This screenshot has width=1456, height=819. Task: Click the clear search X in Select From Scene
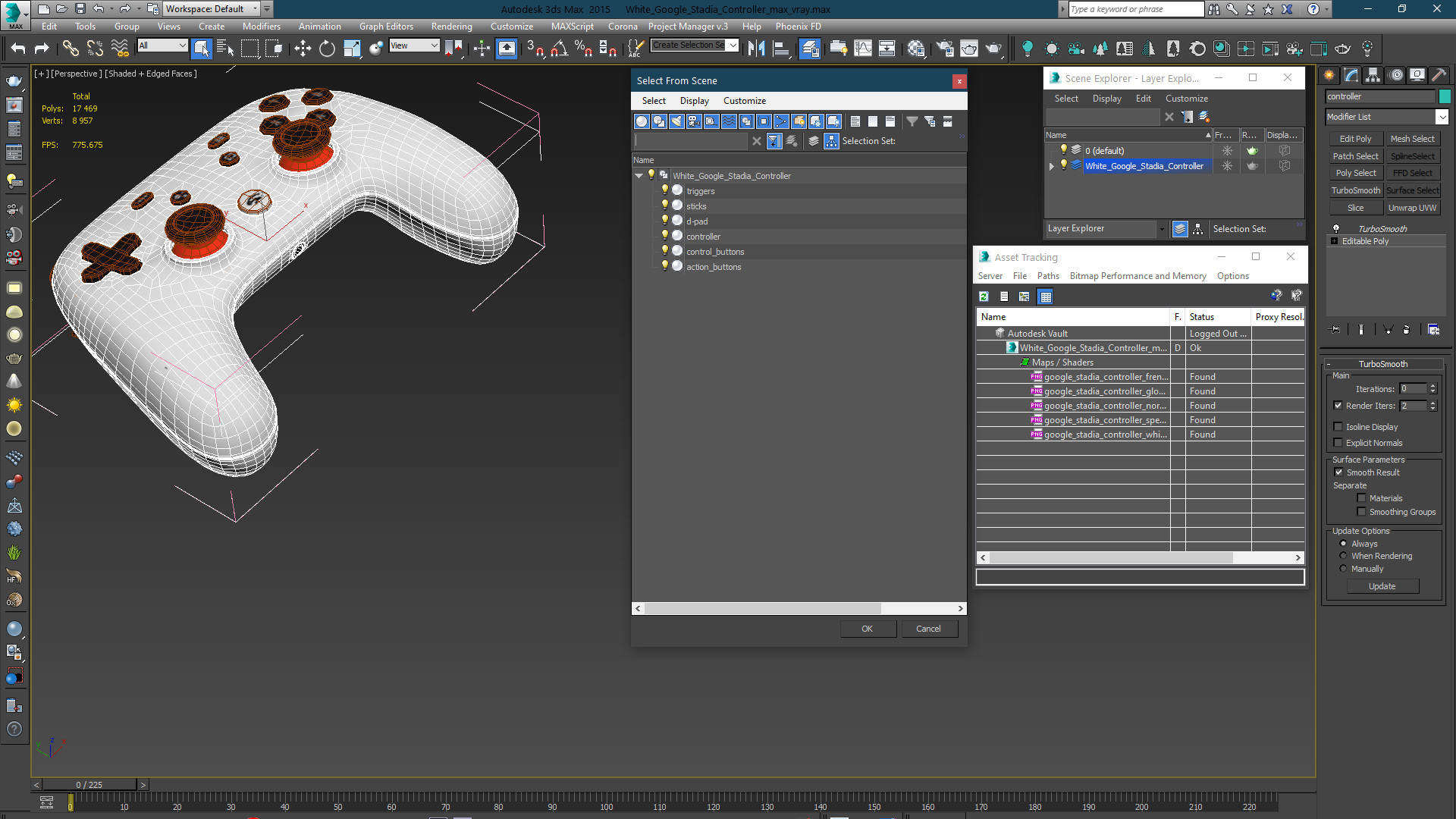756,141
